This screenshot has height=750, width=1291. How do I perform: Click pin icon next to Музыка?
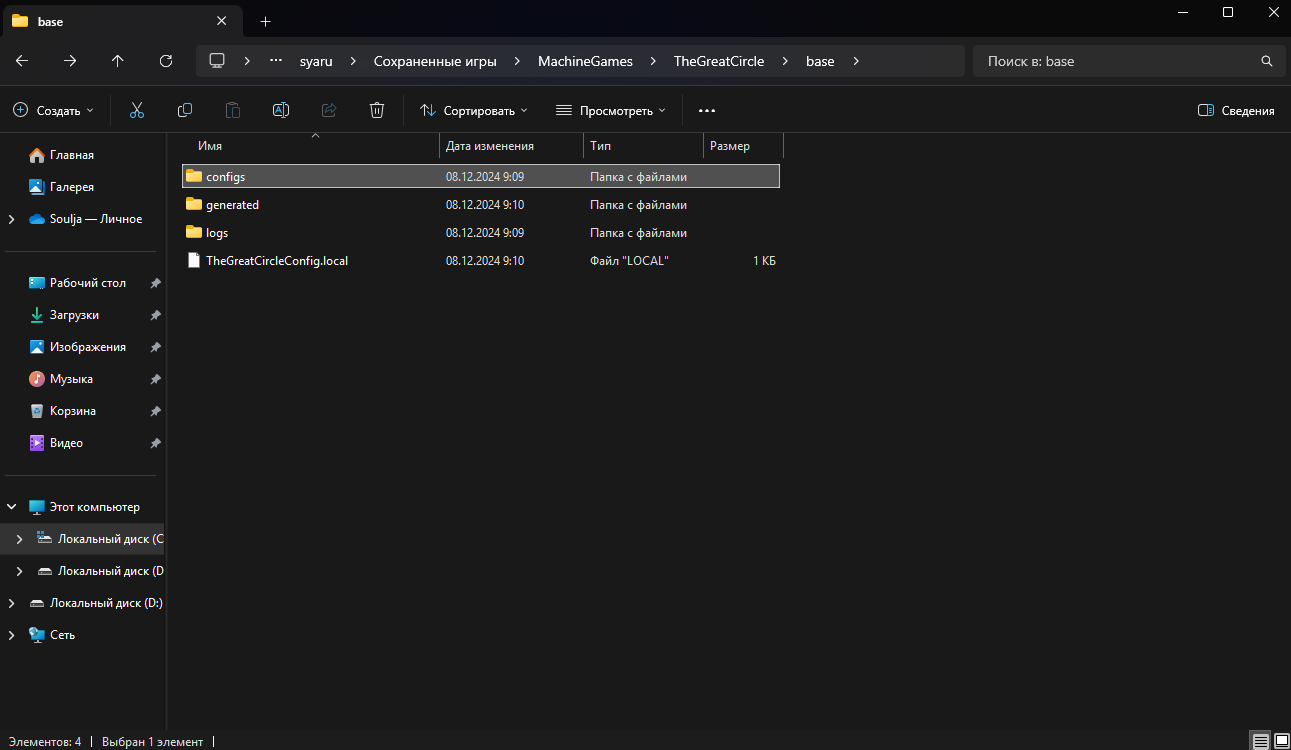(x=155, y=379)
